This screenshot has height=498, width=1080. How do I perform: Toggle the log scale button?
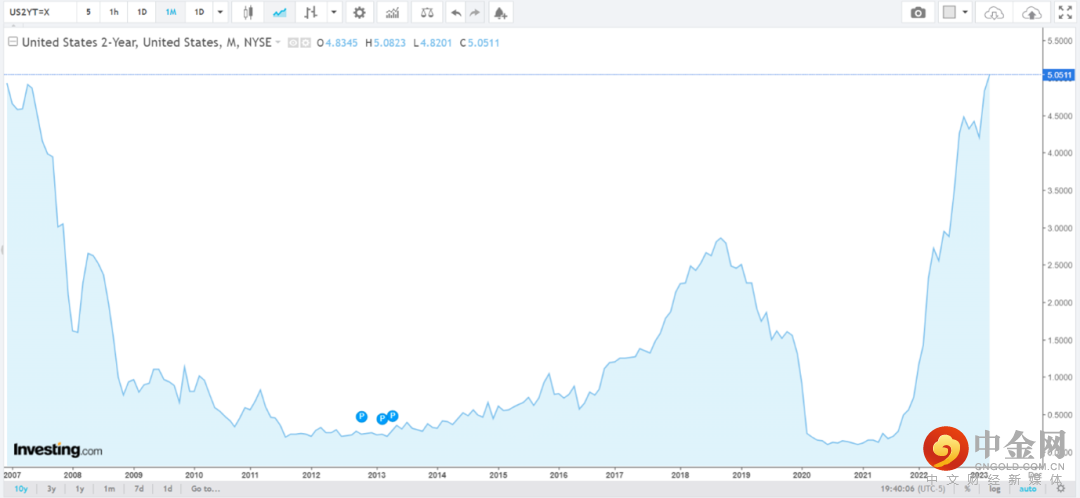coord(995,489)
